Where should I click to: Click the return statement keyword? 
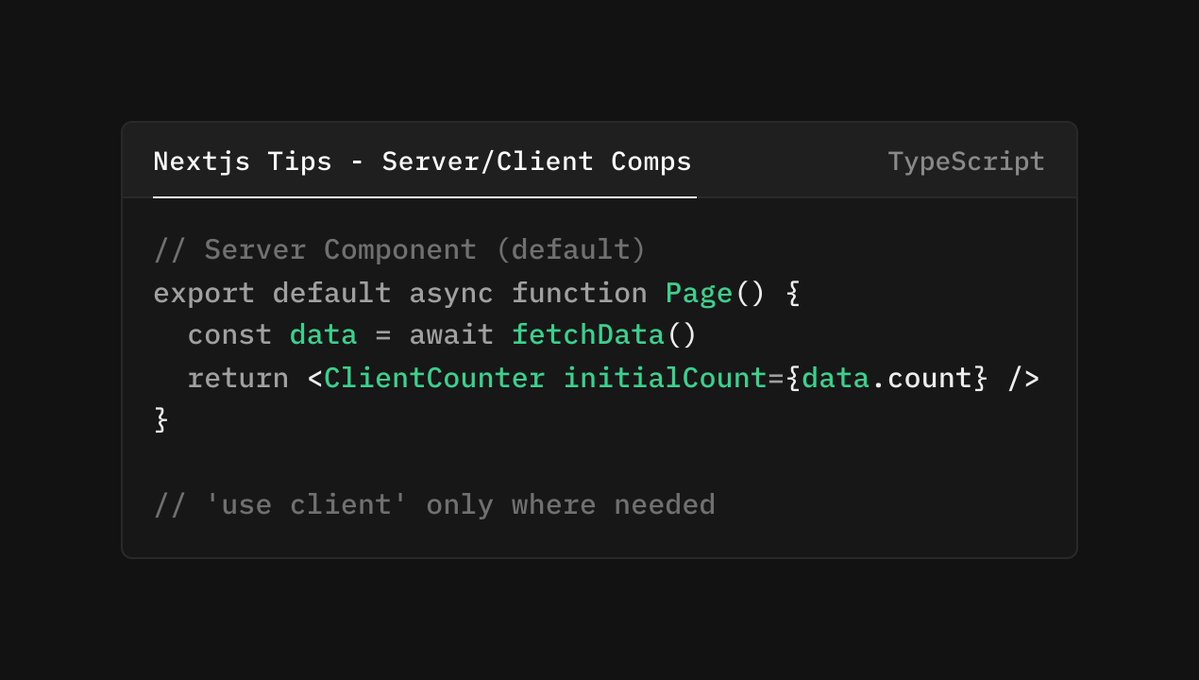pos(237,377)
